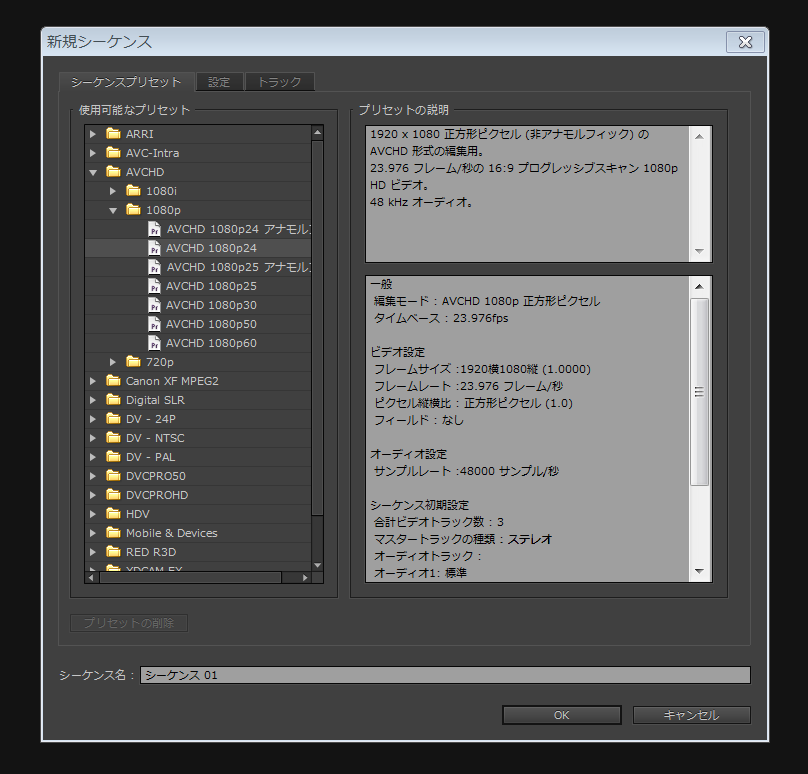Click the キャンセル button
The image size is (808, 774).
pyautogui.click(x=690, y=715)
